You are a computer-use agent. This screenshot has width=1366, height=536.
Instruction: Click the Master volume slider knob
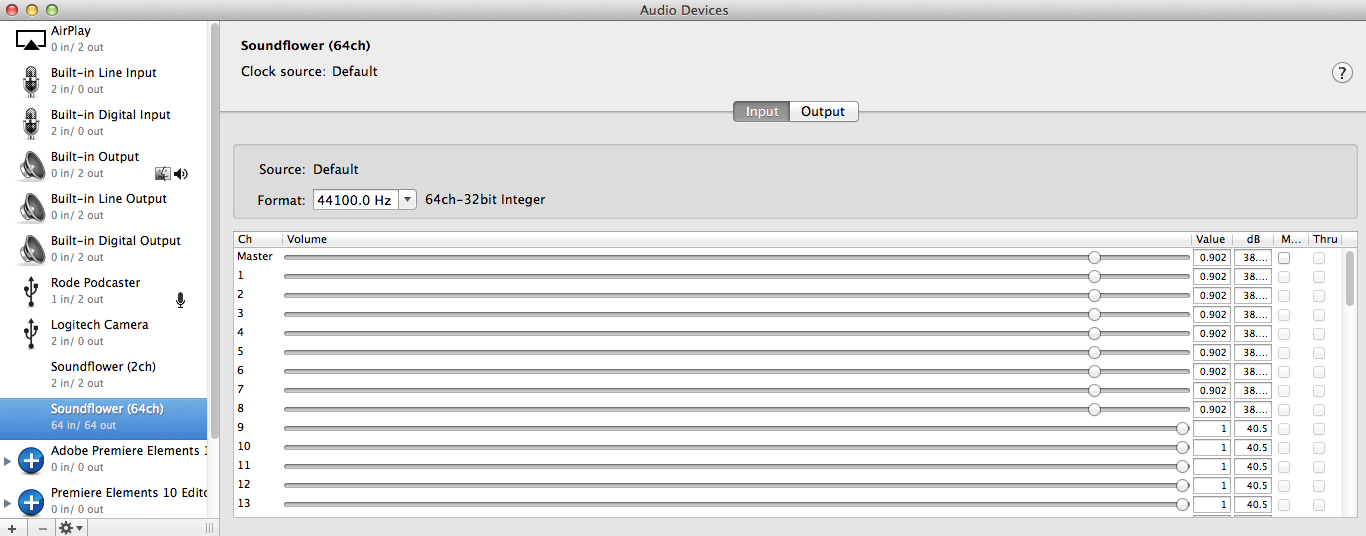[1094, 258]
